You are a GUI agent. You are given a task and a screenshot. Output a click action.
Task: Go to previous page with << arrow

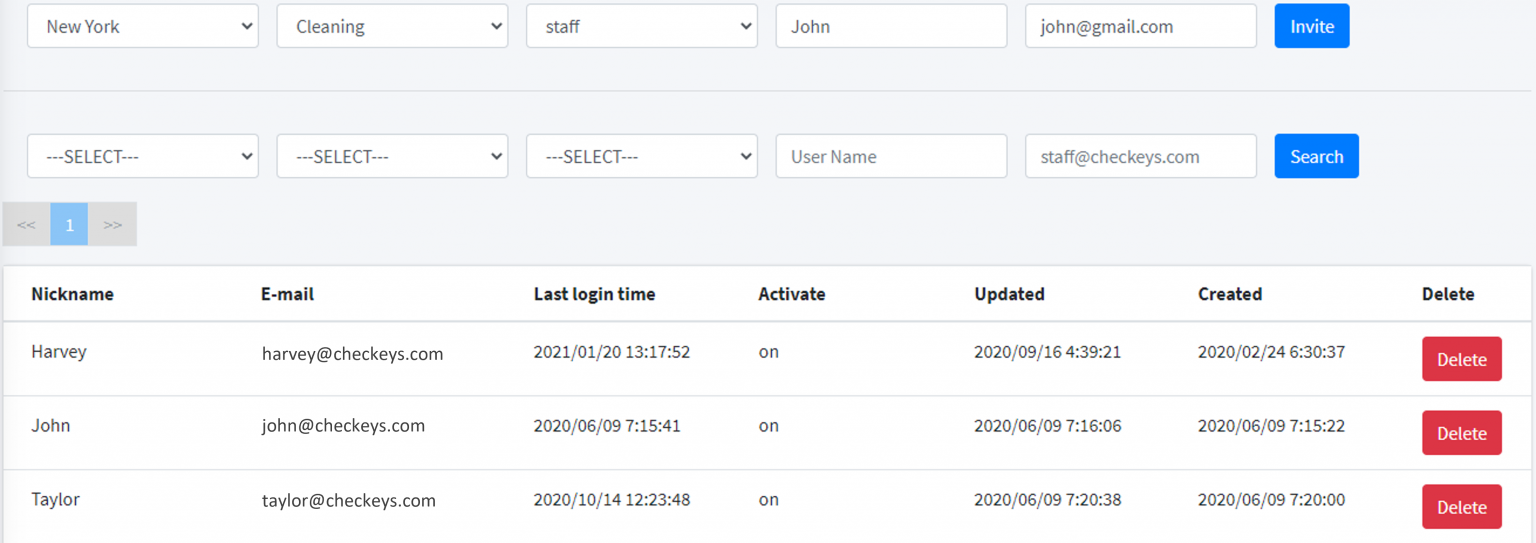[27, 225]
